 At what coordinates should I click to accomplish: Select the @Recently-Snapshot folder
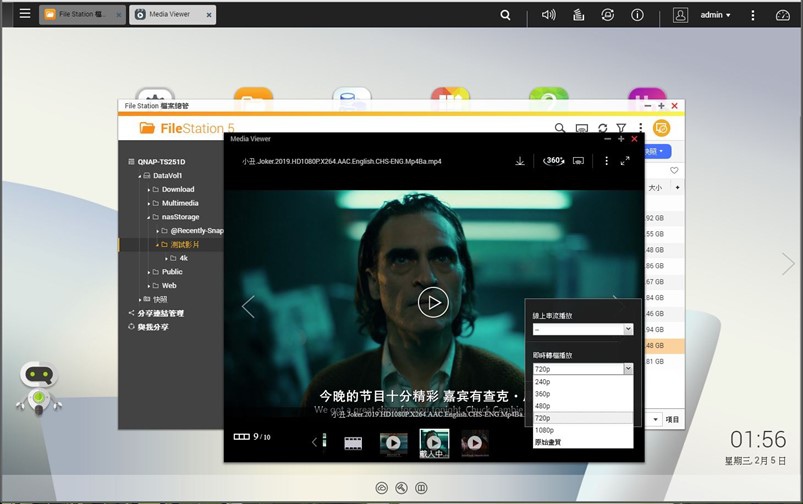click(x=197, y=230)
